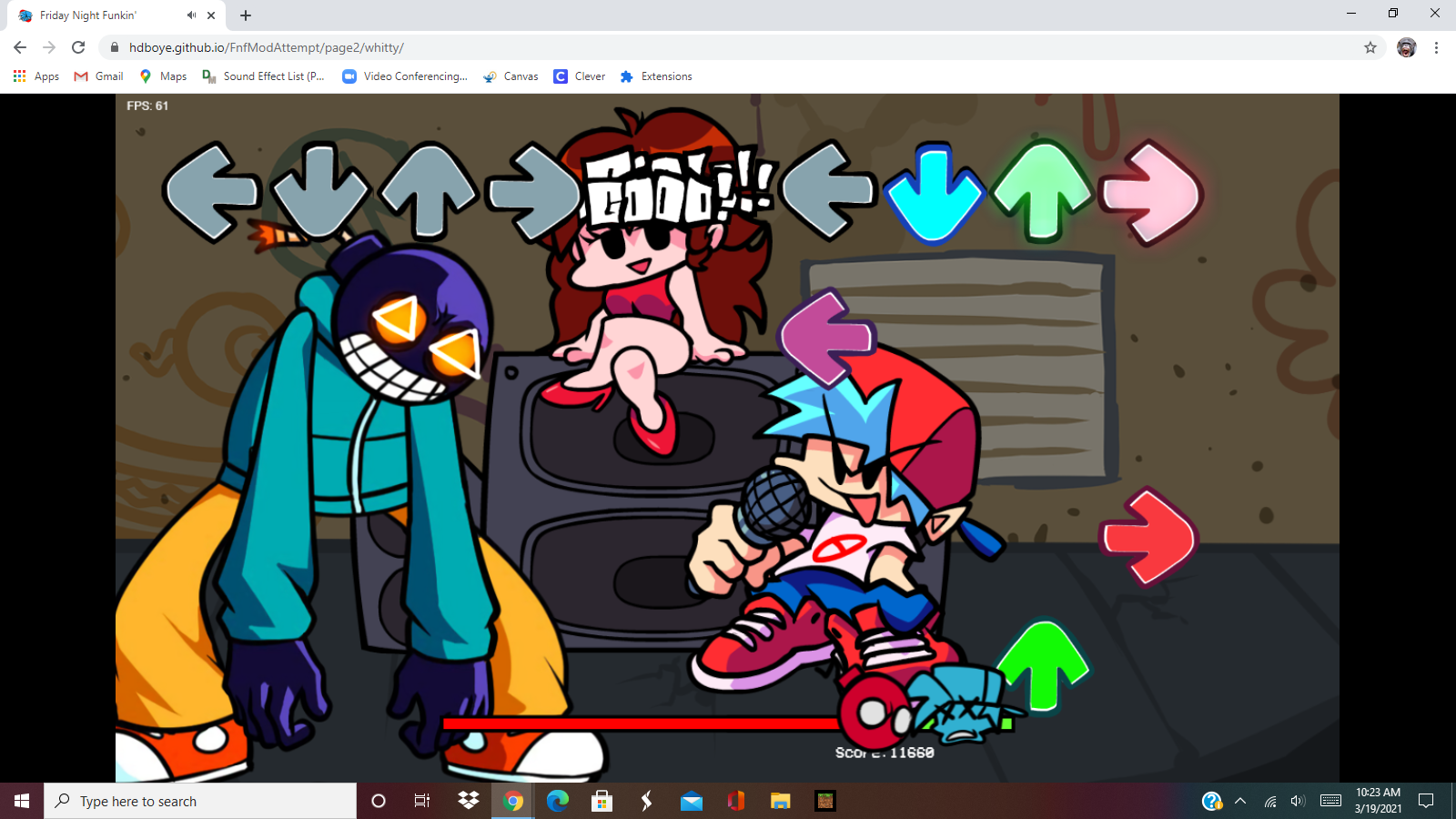Open the Minecraft icon on the taskbar
Screen dimensions: 1456x819
[x=824, y=801]
